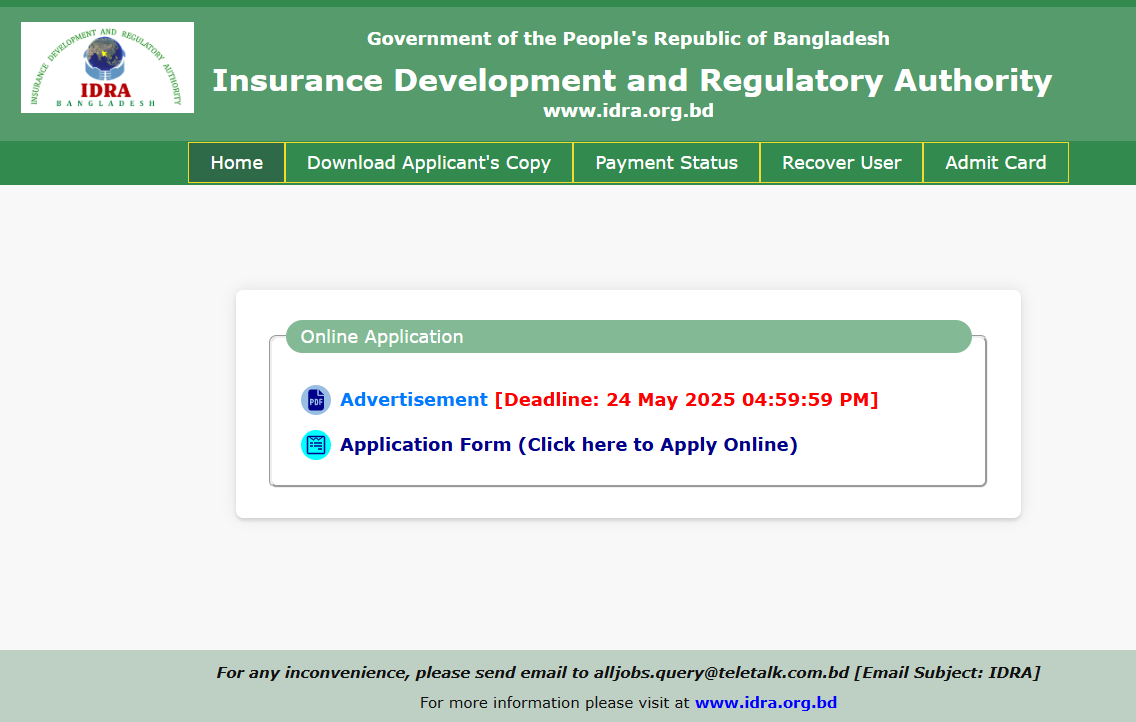The image size is (1136, 722).
Task: Click the alljobs.query@teletalk.com.bd email text
Action: (721, 673)
